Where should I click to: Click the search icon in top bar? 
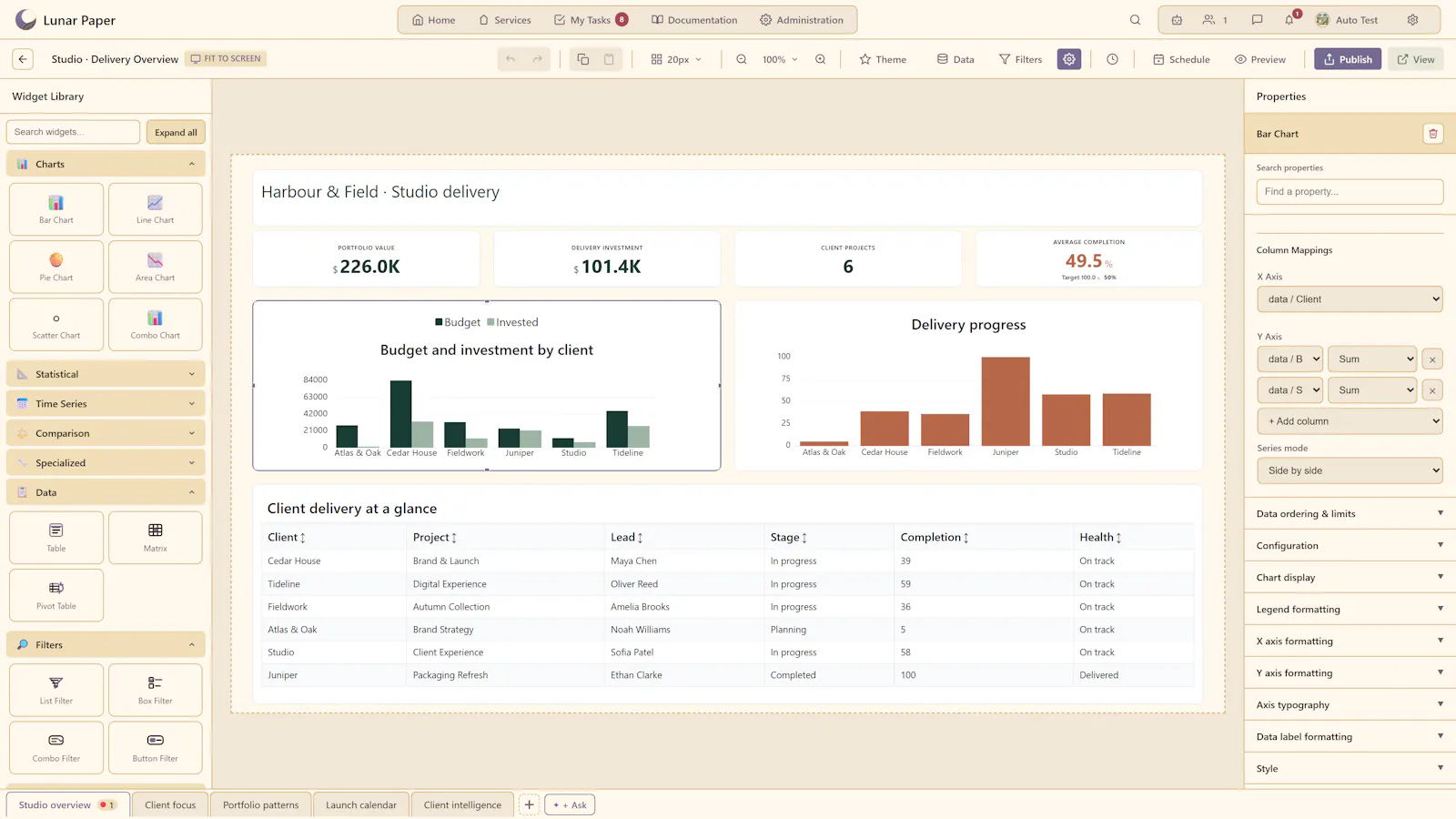tap(1135, 20)
